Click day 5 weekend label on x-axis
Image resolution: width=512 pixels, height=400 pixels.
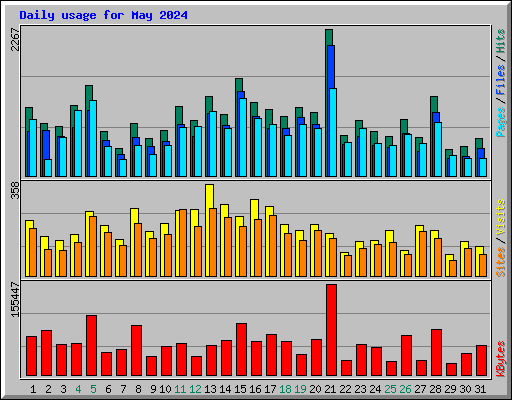tap(93, 389)
